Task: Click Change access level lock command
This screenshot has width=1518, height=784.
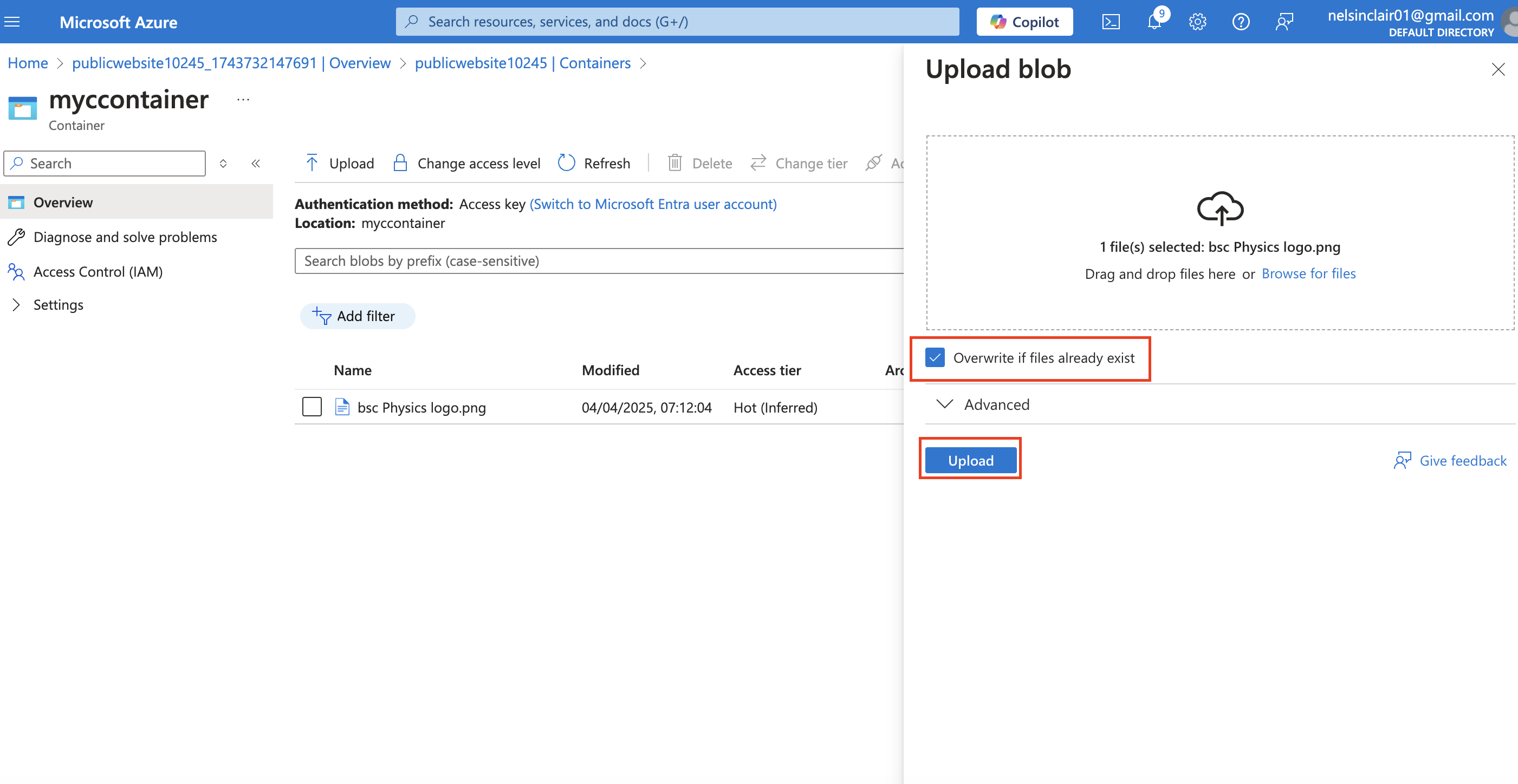Action: pyautogui.click(x=466, y=163)
